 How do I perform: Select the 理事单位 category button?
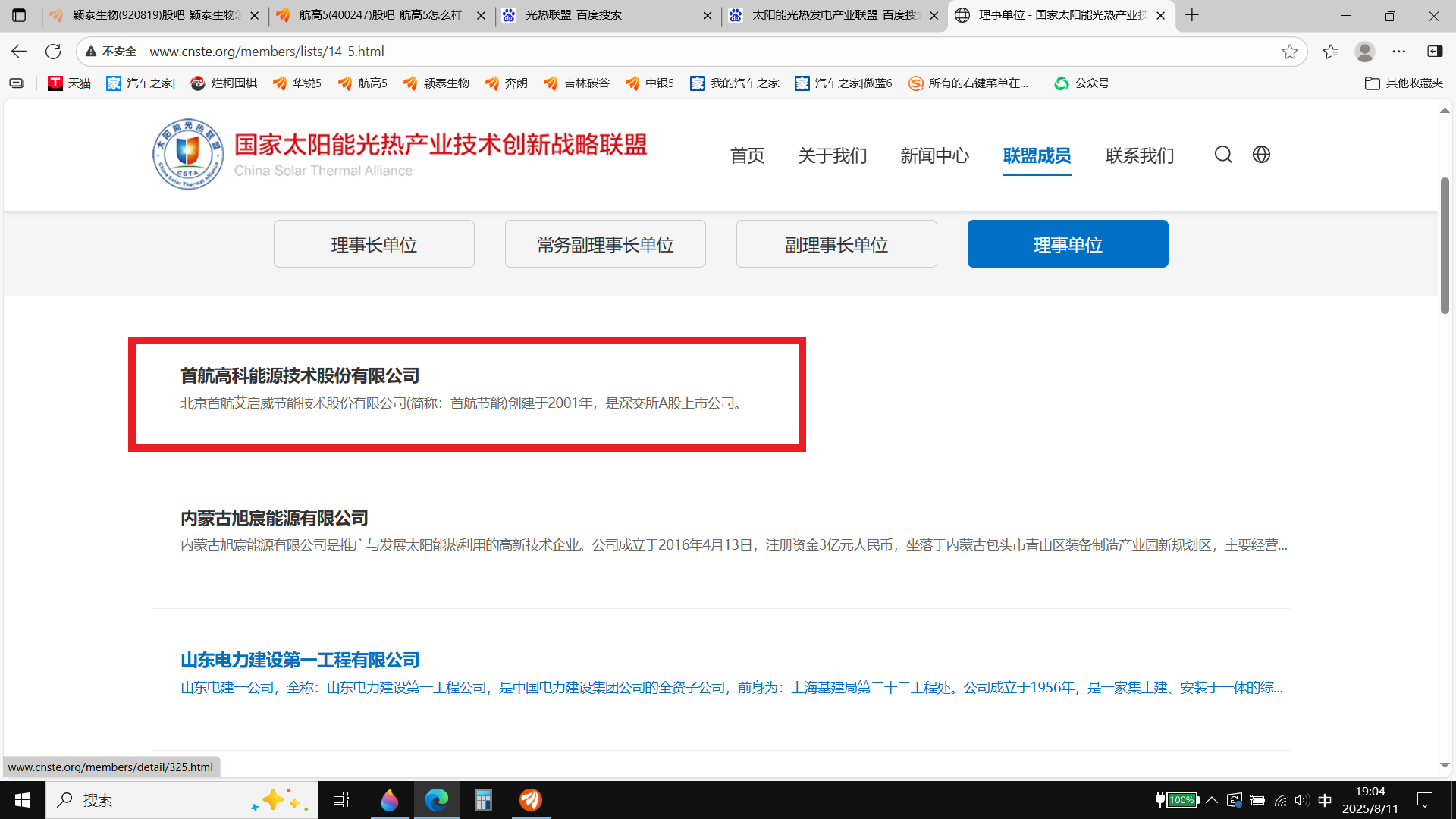click(x=1068, y=244)
